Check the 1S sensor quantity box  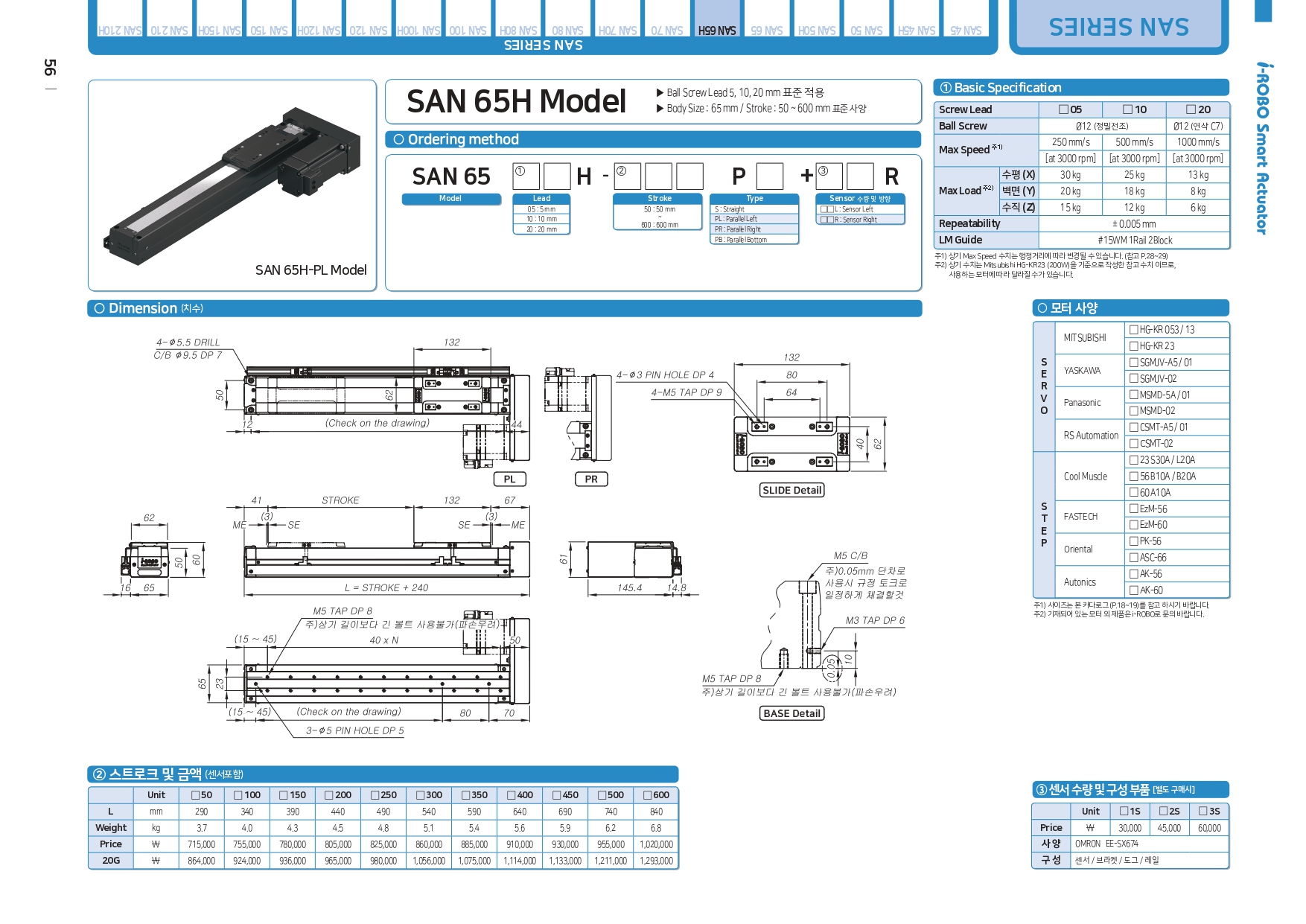coord(1124,811)
